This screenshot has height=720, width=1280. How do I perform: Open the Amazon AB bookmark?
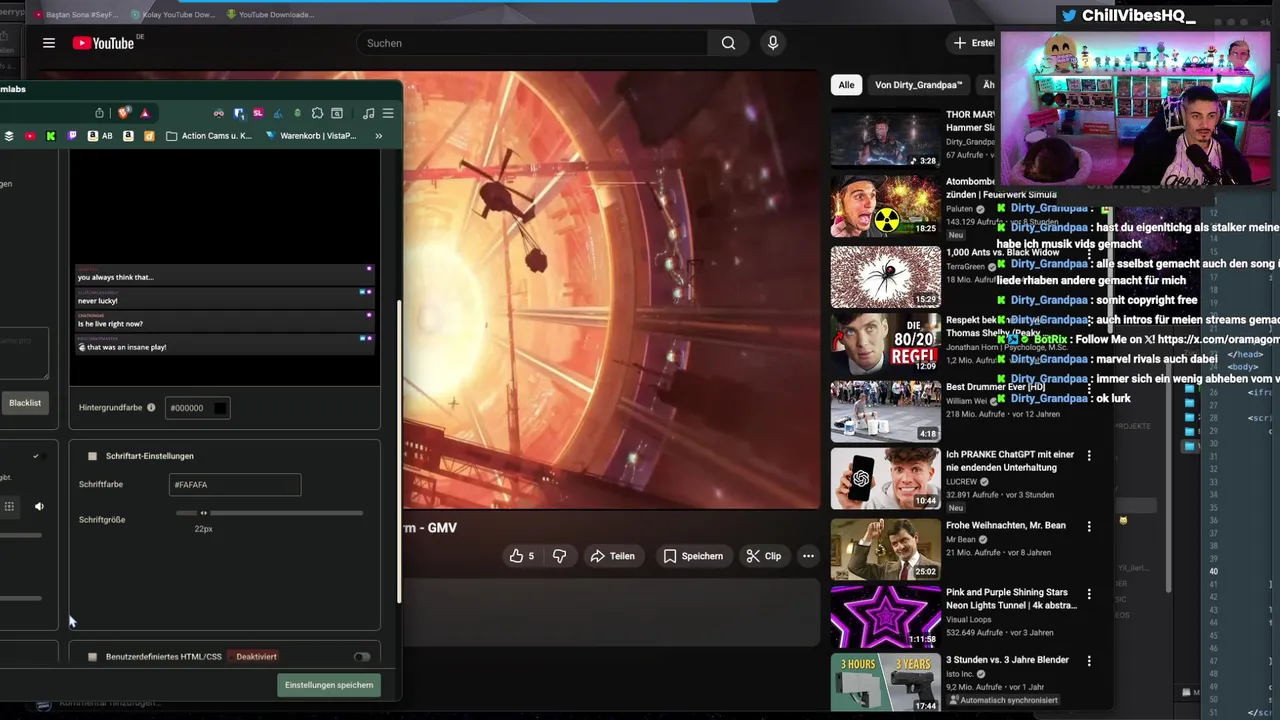pyautogui.click(x=100, y=136)
